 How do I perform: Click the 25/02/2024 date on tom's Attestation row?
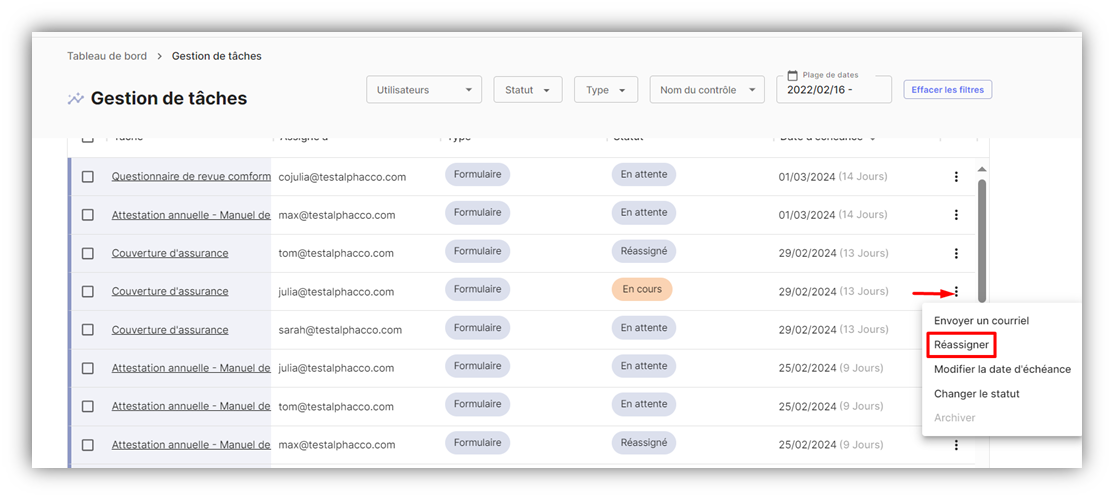(807, 406)
